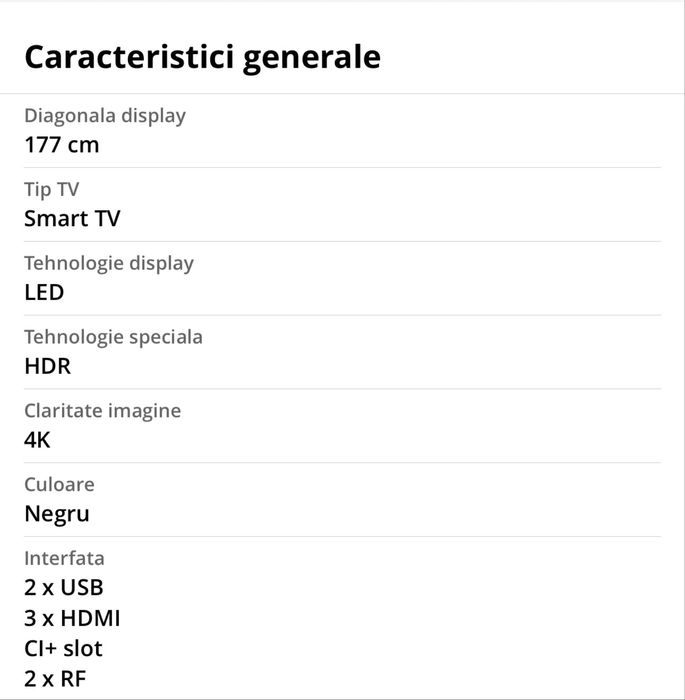The height and width of the screenshot is (700, 685).
Task: Click the LED value text
Action: [44, 292]
